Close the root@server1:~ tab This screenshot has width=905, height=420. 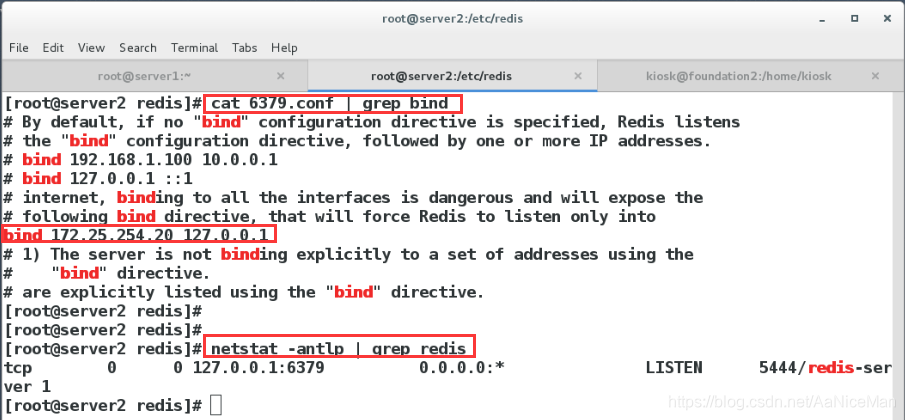point(281,76)
